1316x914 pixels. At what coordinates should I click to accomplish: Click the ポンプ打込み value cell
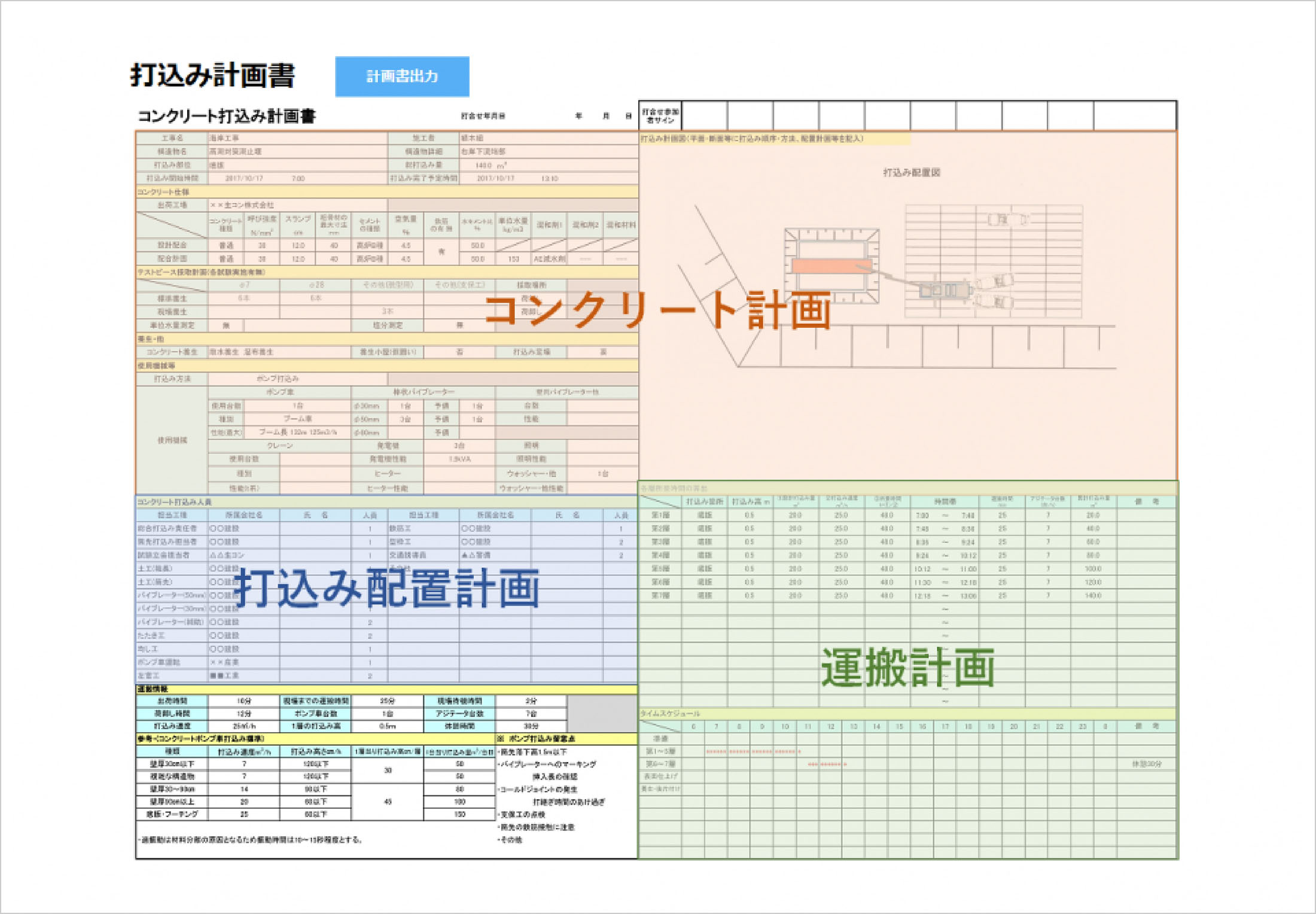(x=298, y=379)
